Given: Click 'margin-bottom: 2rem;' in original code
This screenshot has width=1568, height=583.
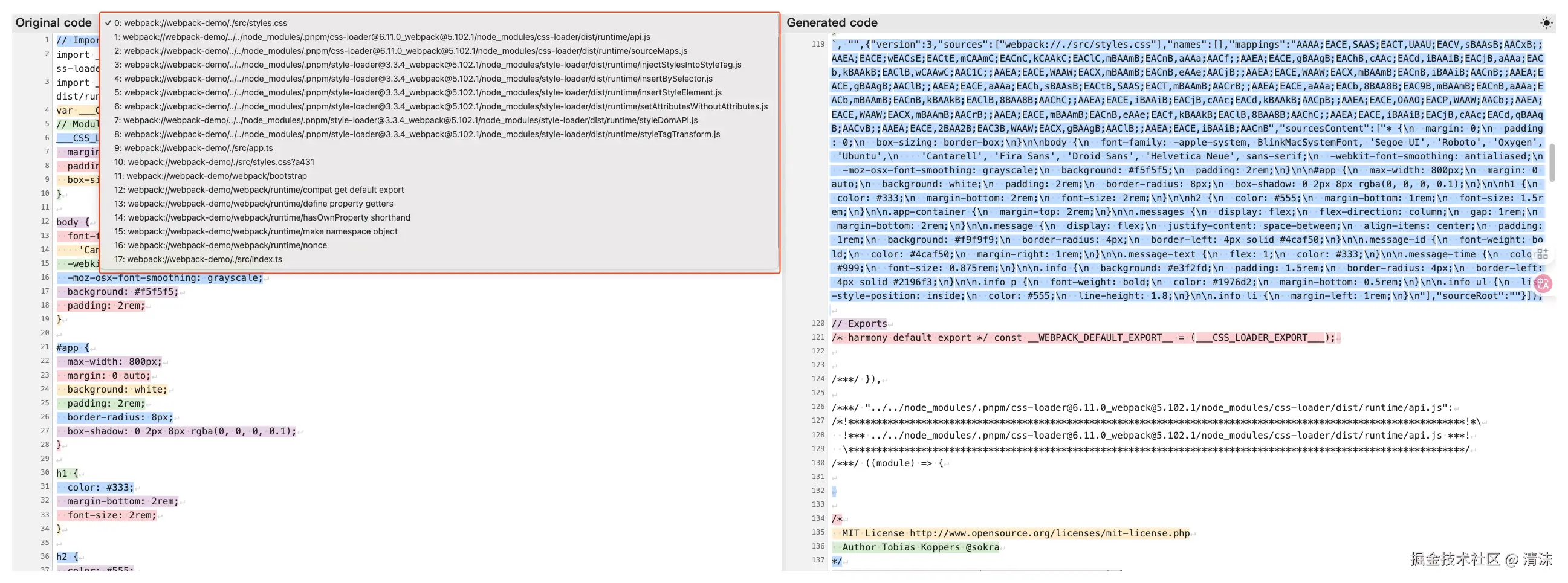Looking at the screenshot, I should 123,501.
